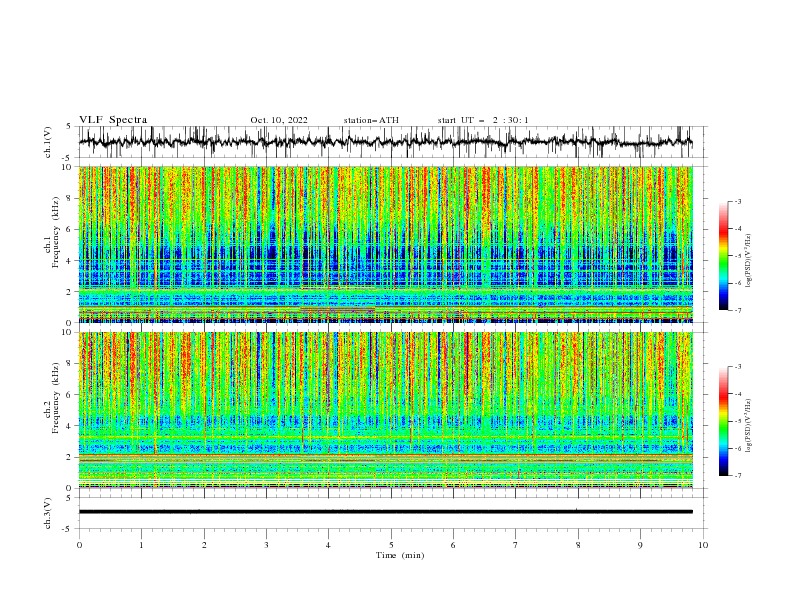Click the lower PSD color scale bar
Viewport: 792px width, 612px height.
click(x=723, y=421)
